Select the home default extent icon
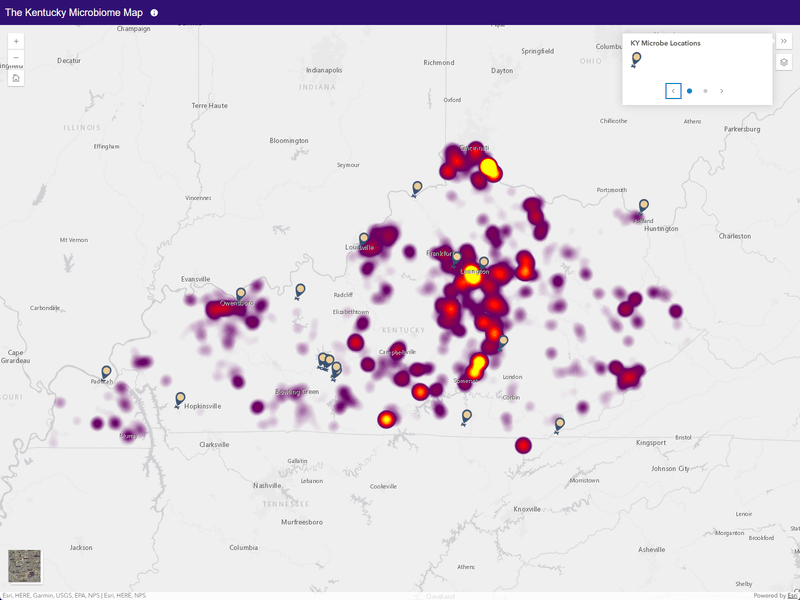 (x=16, y=80)
